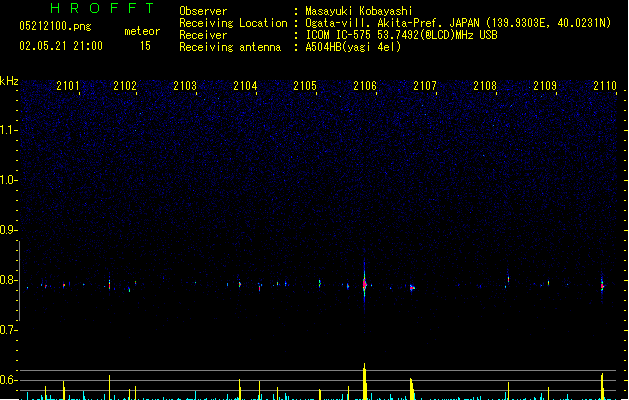Click the 2101 time marker
This screenshot has height=400, width=629.
click(x=68, y=86)
